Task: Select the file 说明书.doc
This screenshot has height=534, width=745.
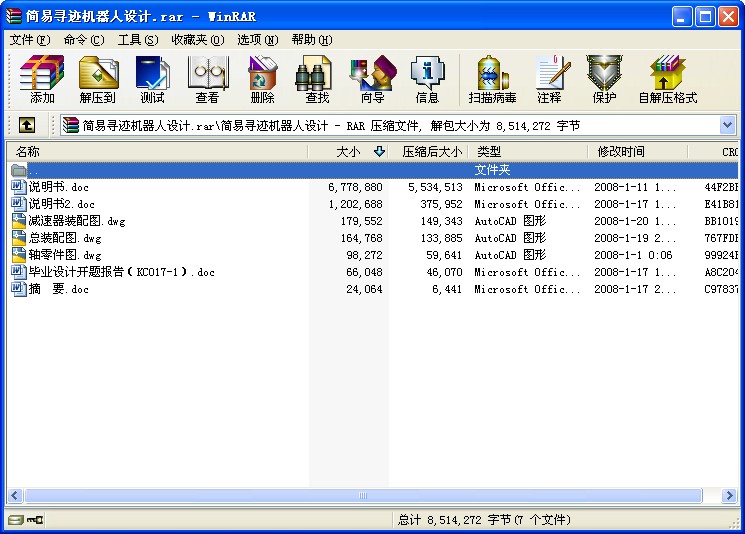Action: (59, 187)
